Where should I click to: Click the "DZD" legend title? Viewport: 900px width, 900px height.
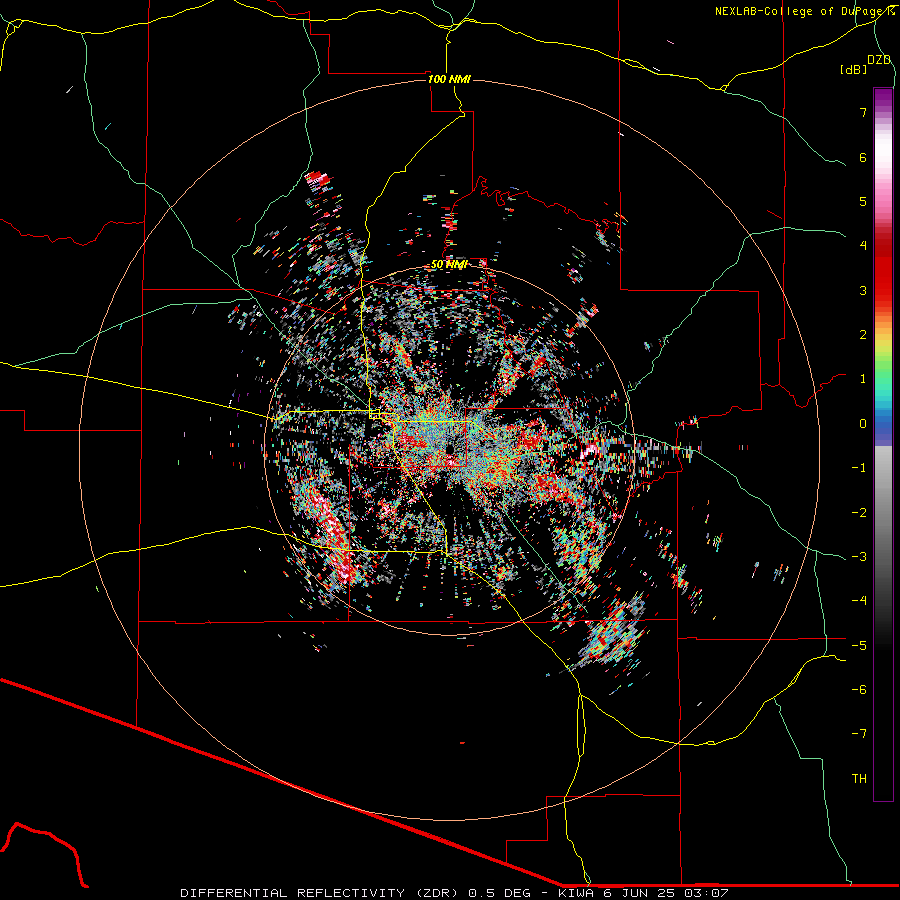pos(879,60)
